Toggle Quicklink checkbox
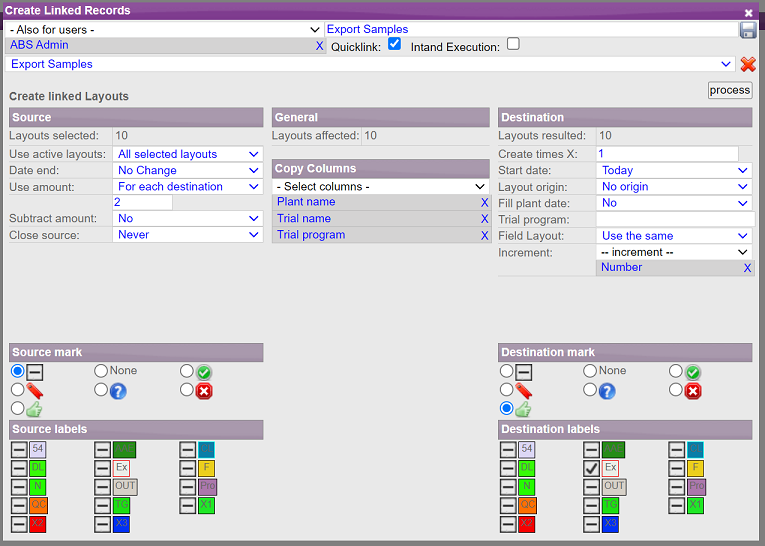765x546 pixels. 394,44
